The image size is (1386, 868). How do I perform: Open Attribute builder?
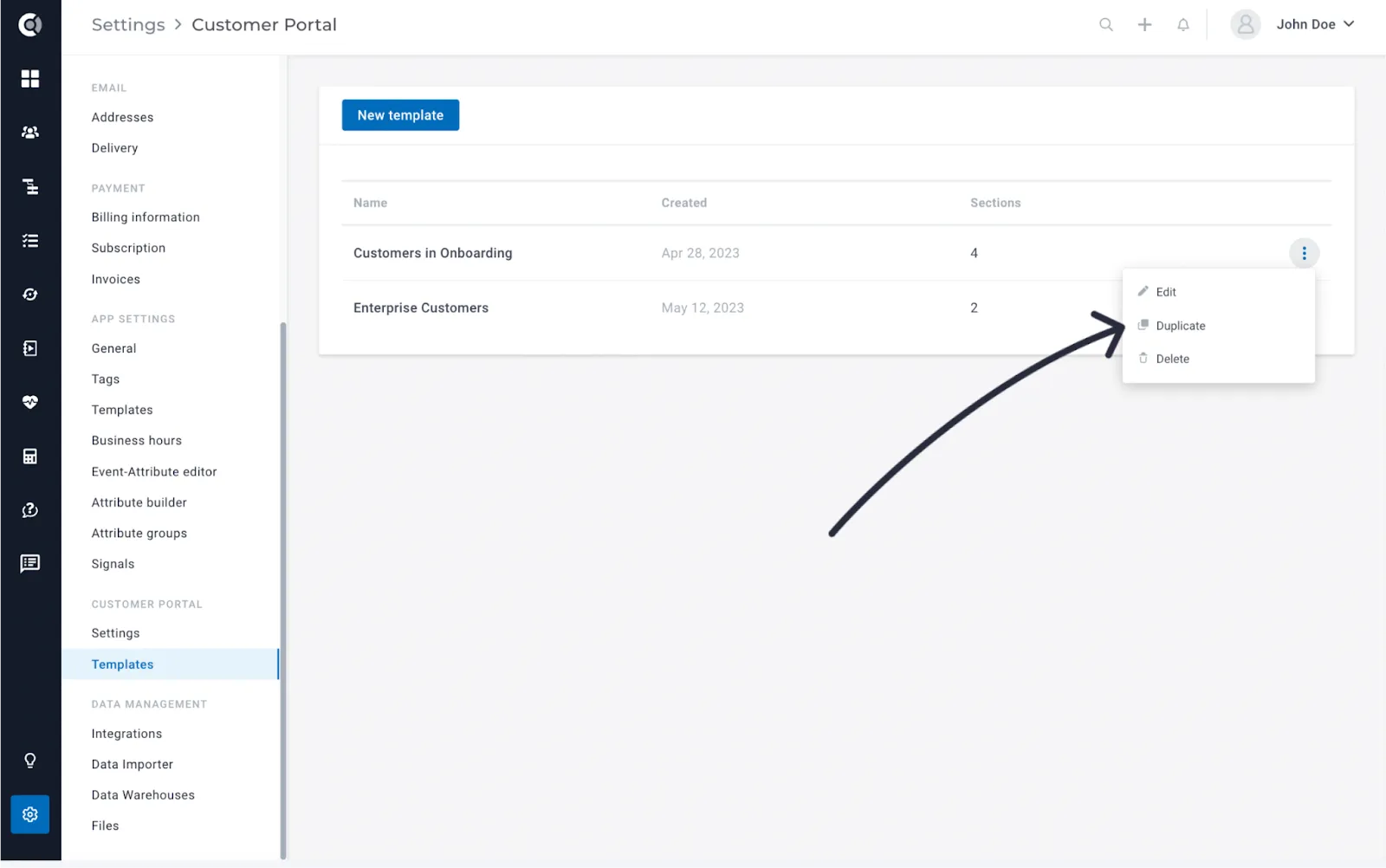[x=139, y=502]
